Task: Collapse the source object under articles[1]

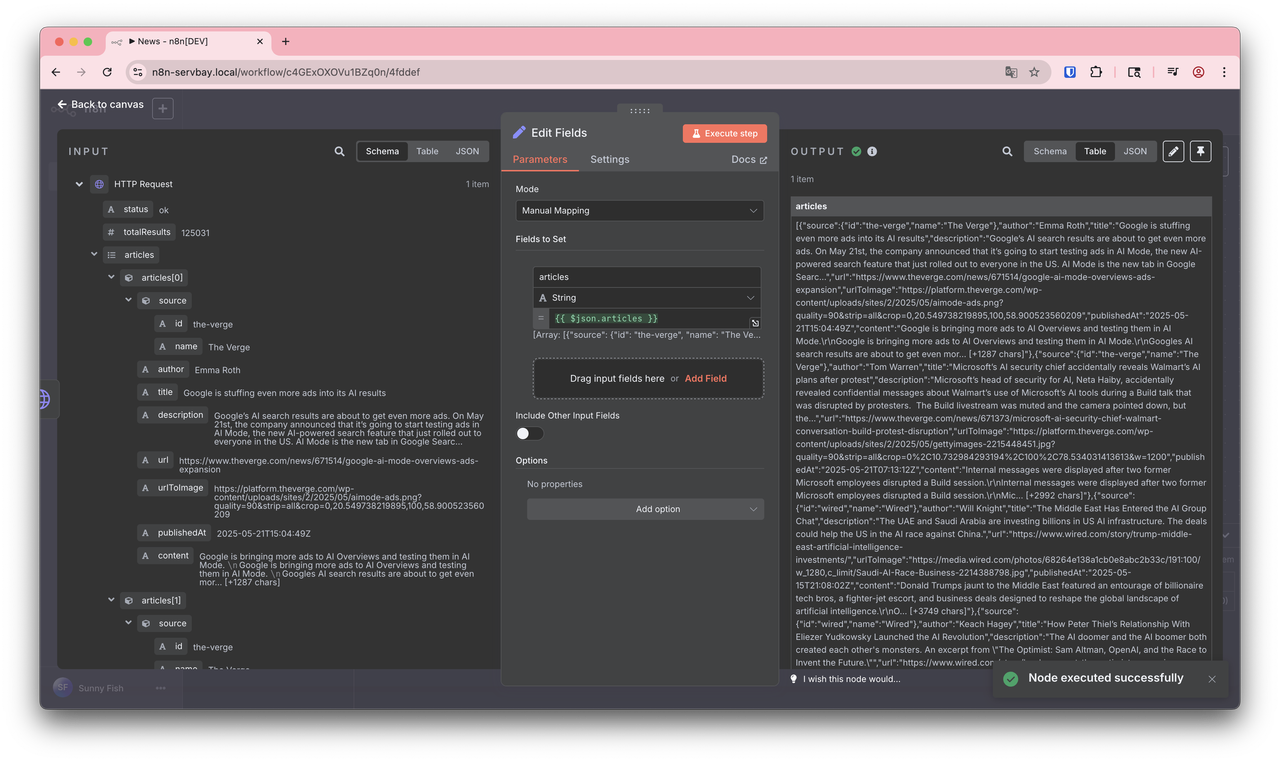Action: 128,623
